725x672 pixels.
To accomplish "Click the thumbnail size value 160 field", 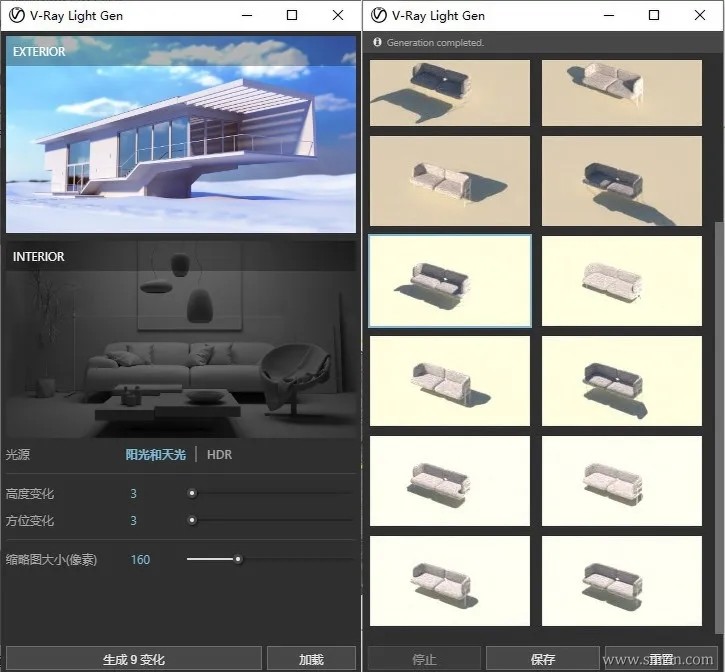I will pos(140,560).
